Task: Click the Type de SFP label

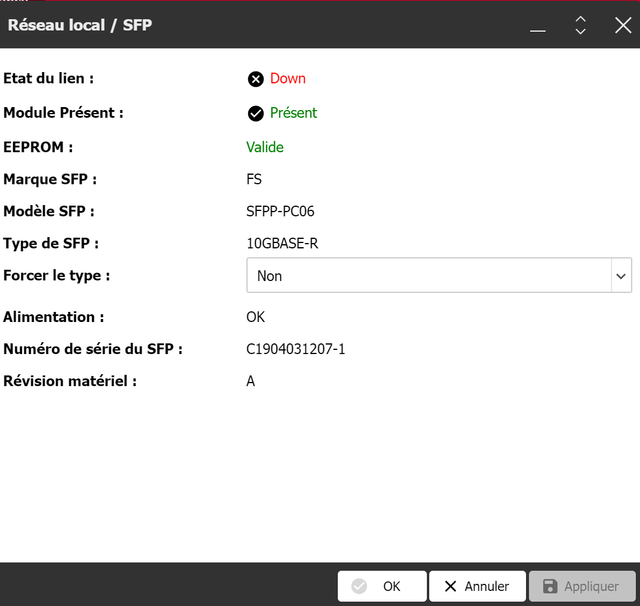Action: [51, 244]
